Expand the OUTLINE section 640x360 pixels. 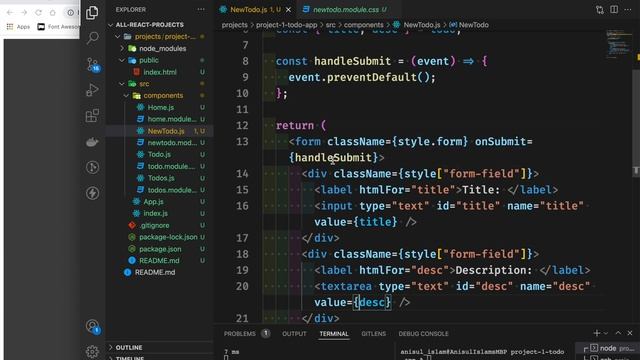[x=159, y=347]
